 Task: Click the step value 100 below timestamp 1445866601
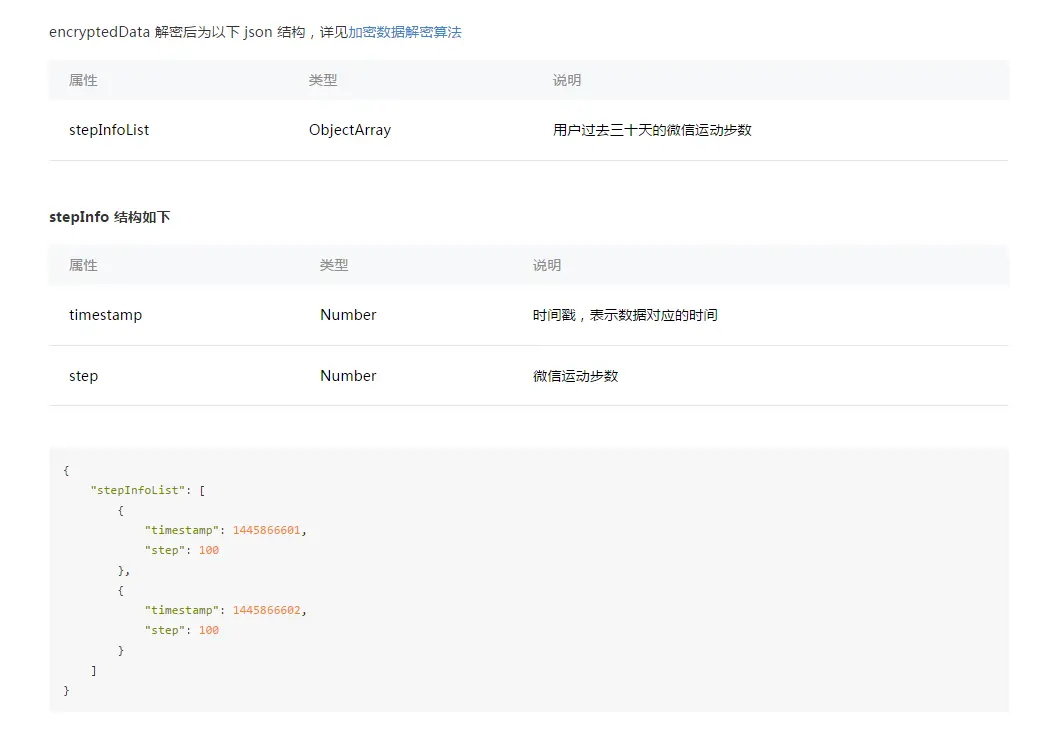208,550
